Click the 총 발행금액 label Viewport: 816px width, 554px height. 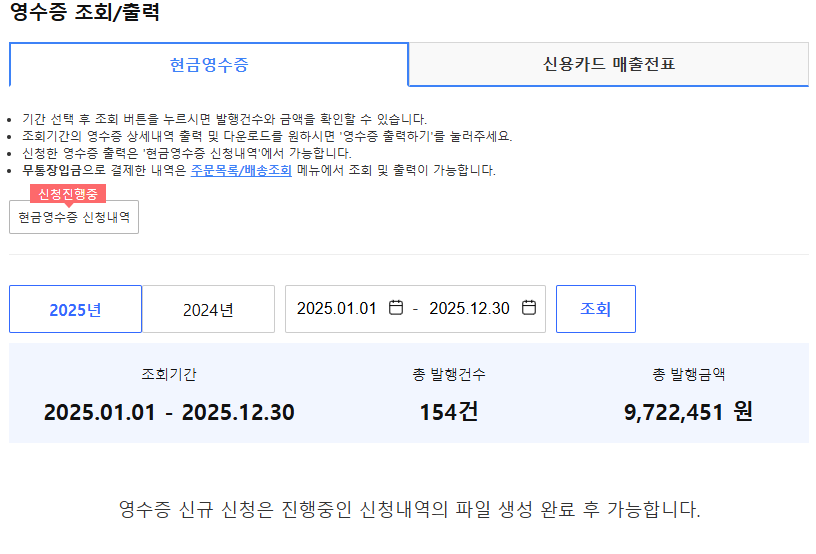point(688,375)
